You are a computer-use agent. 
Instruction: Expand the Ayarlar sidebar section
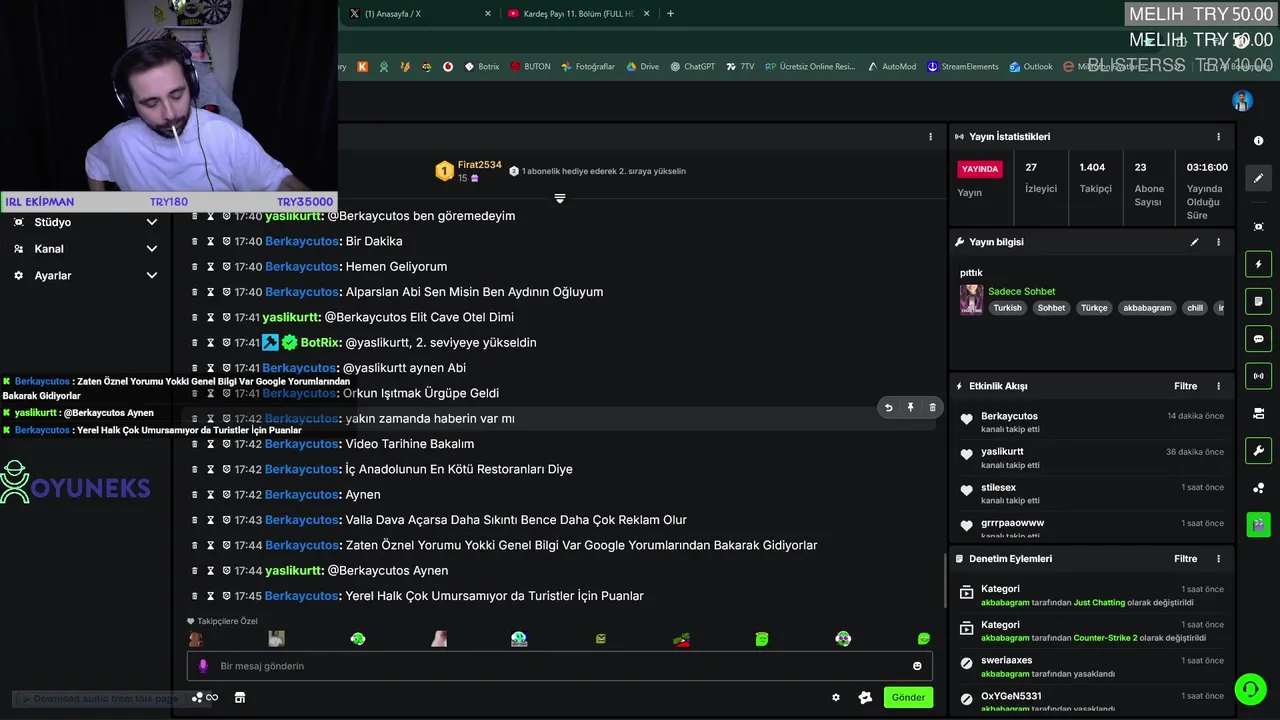coord(85,275)
